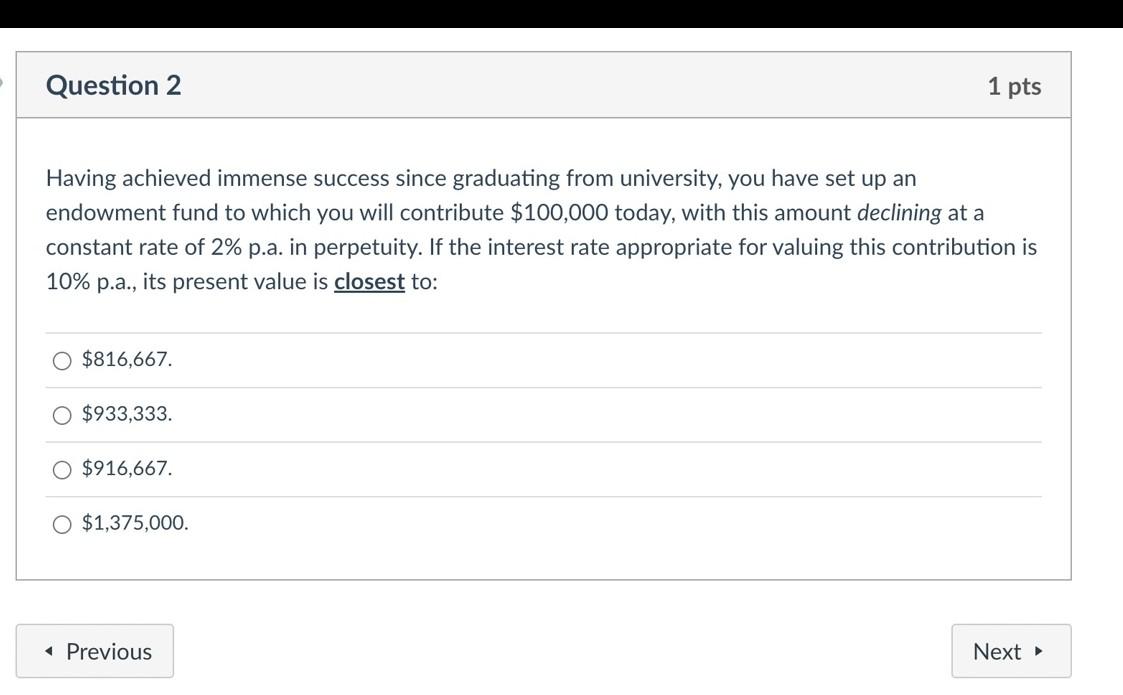The image size is (1123, 695).
Task: Click the Question 2 header title
Action: pos(113,86)
